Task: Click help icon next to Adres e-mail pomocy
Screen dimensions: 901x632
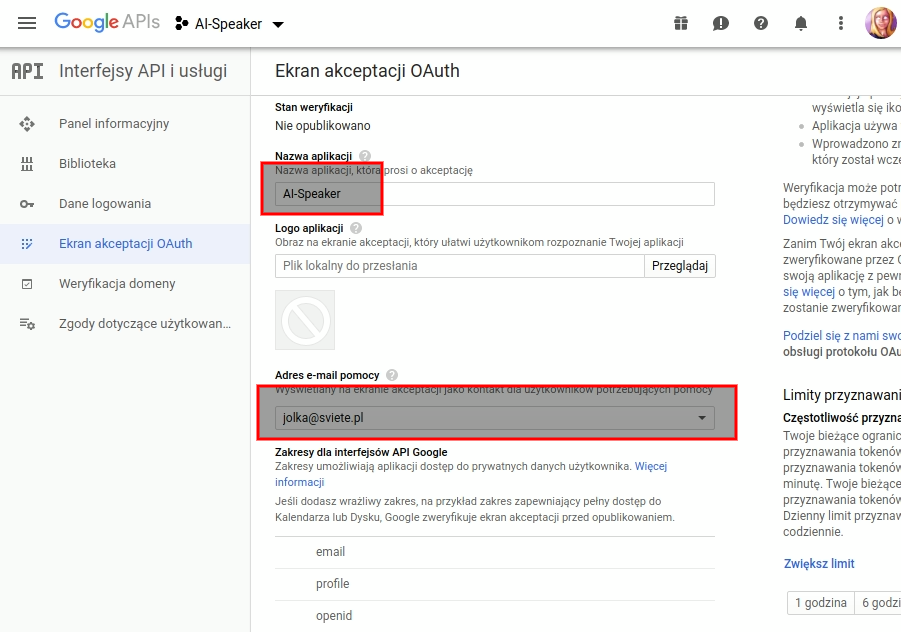Action: 392,375
